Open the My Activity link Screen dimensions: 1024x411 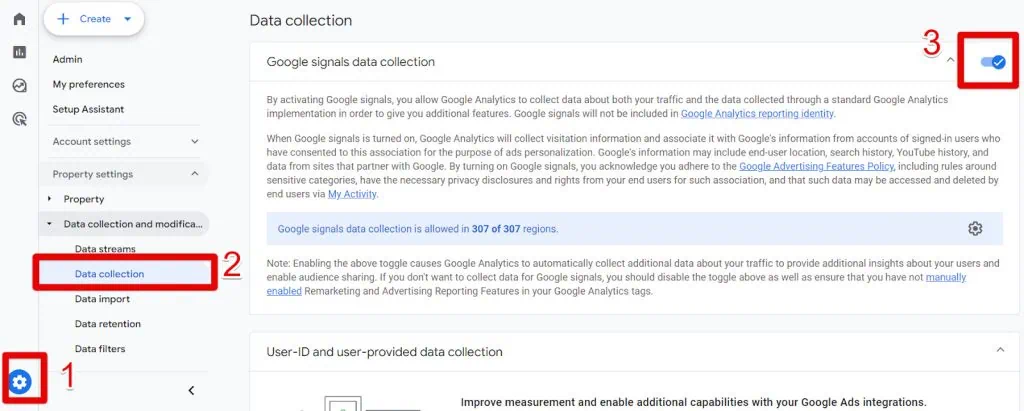352,194
